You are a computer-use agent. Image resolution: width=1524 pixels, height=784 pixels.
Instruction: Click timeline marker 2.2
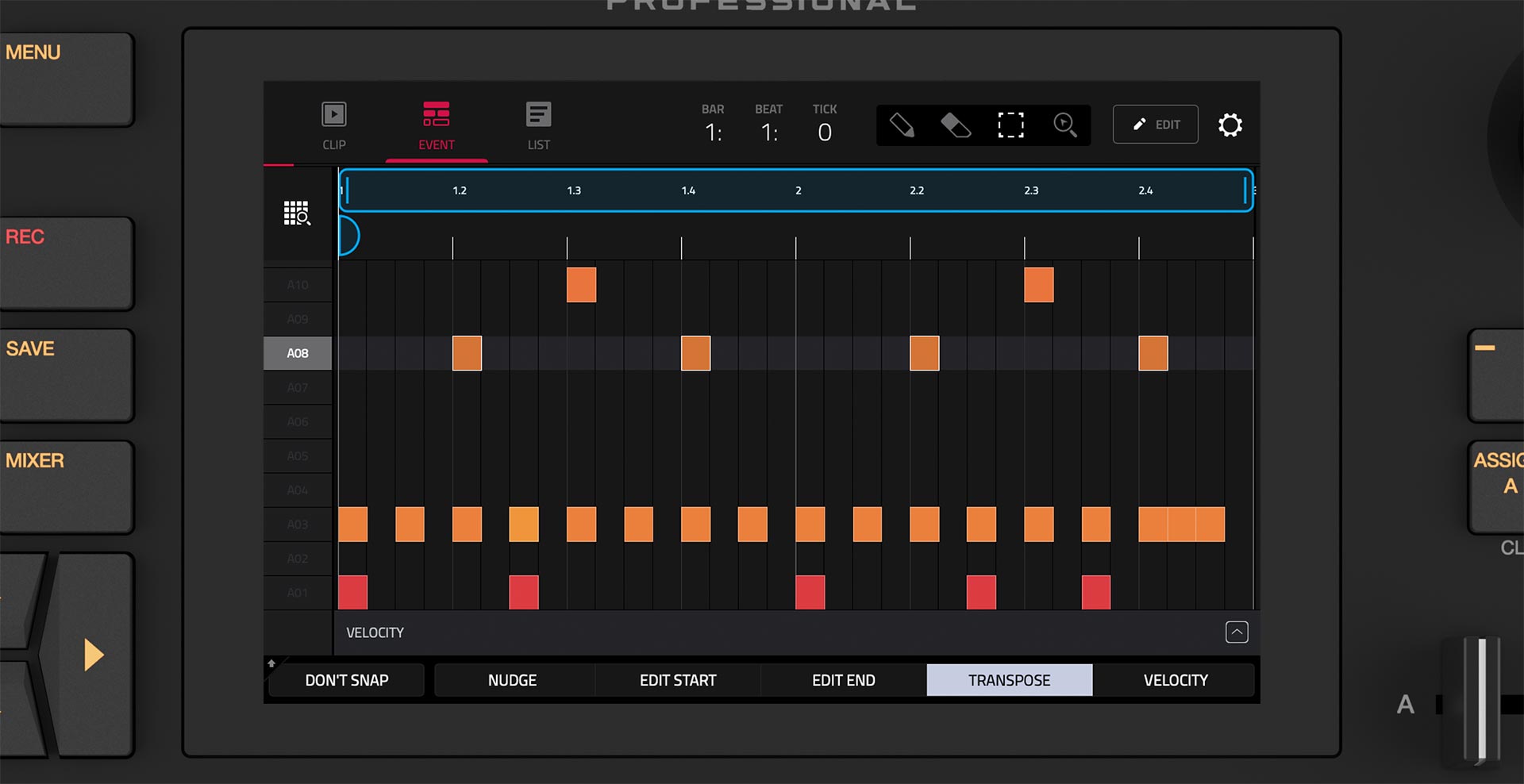(x=917, y=190)
